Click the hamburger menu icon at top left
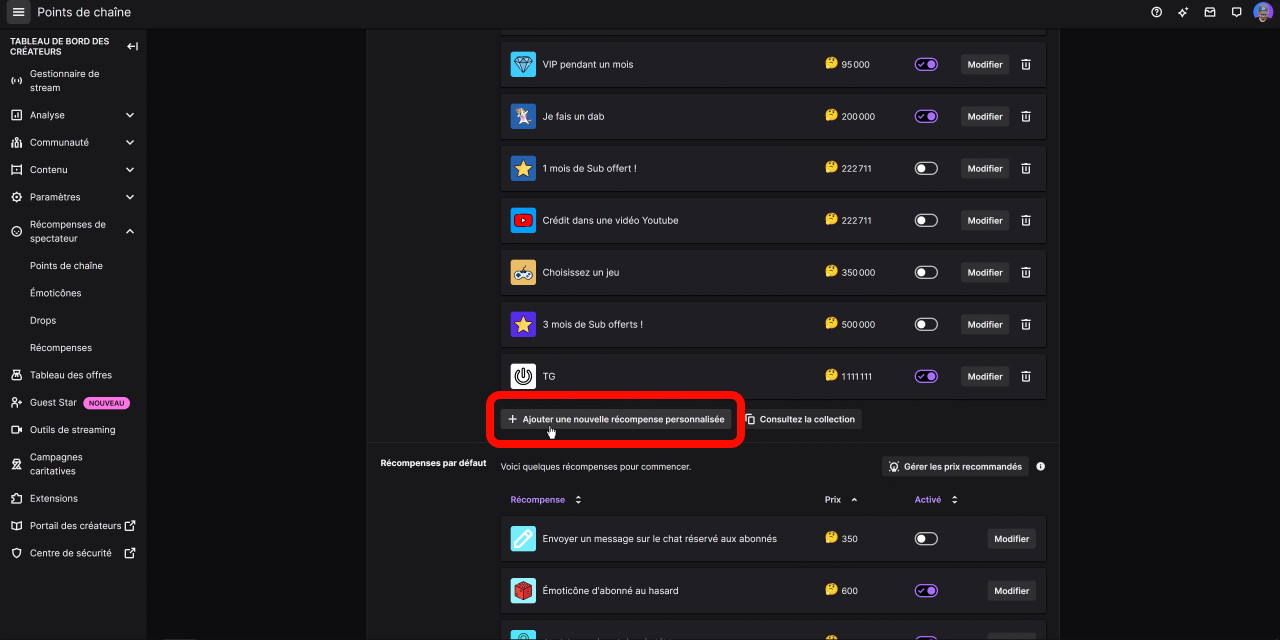 (x=18, y=12)
